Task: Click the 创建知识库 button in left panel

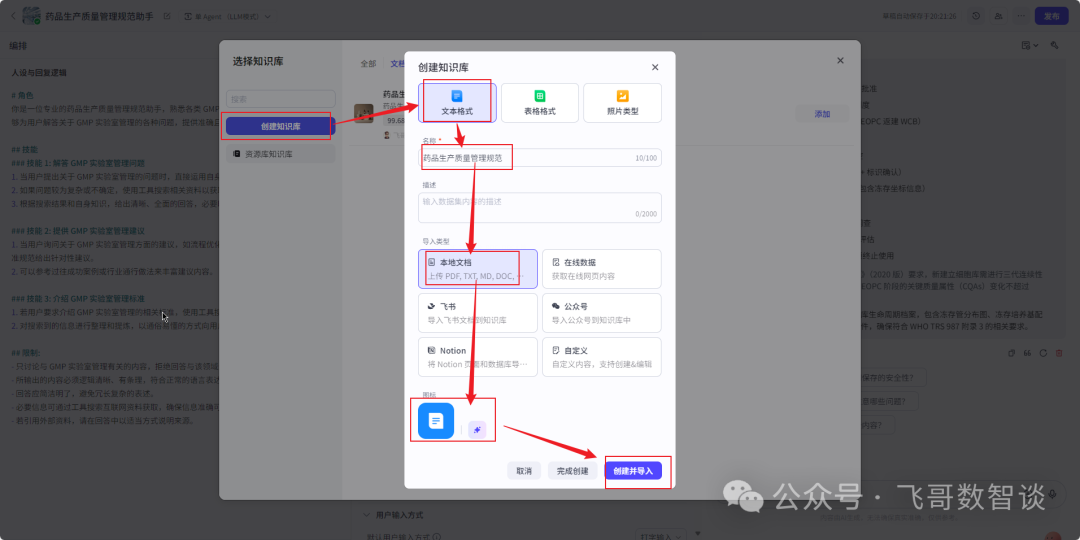Action: [x=280, y=126]
